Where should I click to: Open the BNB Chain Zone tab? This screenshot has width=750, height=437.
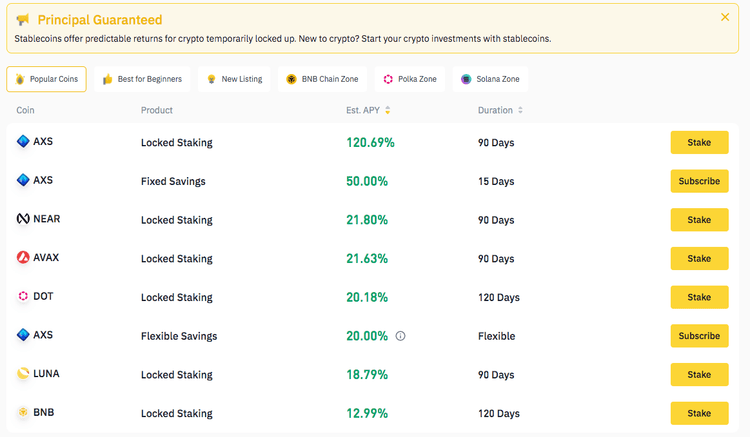[x=322, y=79]
